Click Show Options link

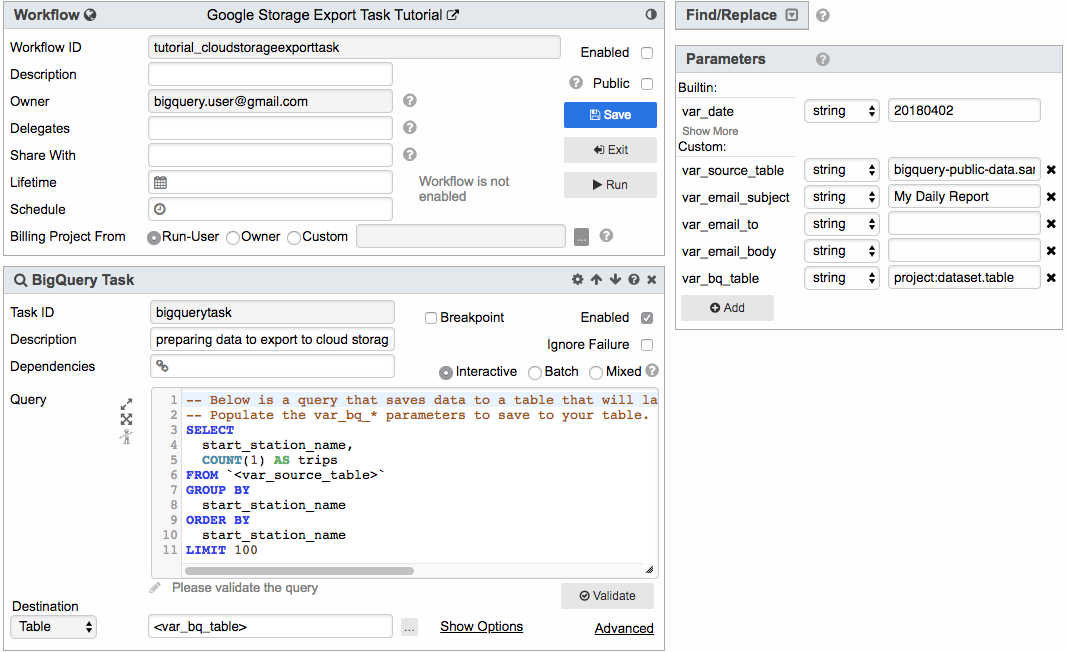coord(481,627)
